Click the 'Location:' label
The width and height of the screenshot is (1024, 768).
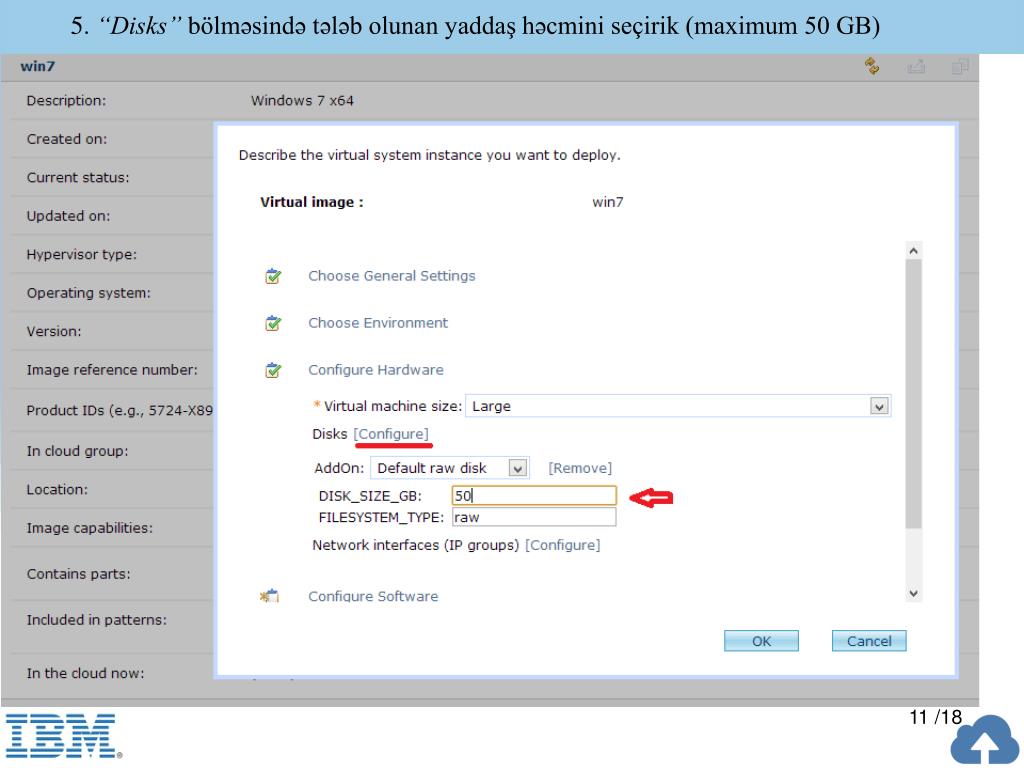57,490
